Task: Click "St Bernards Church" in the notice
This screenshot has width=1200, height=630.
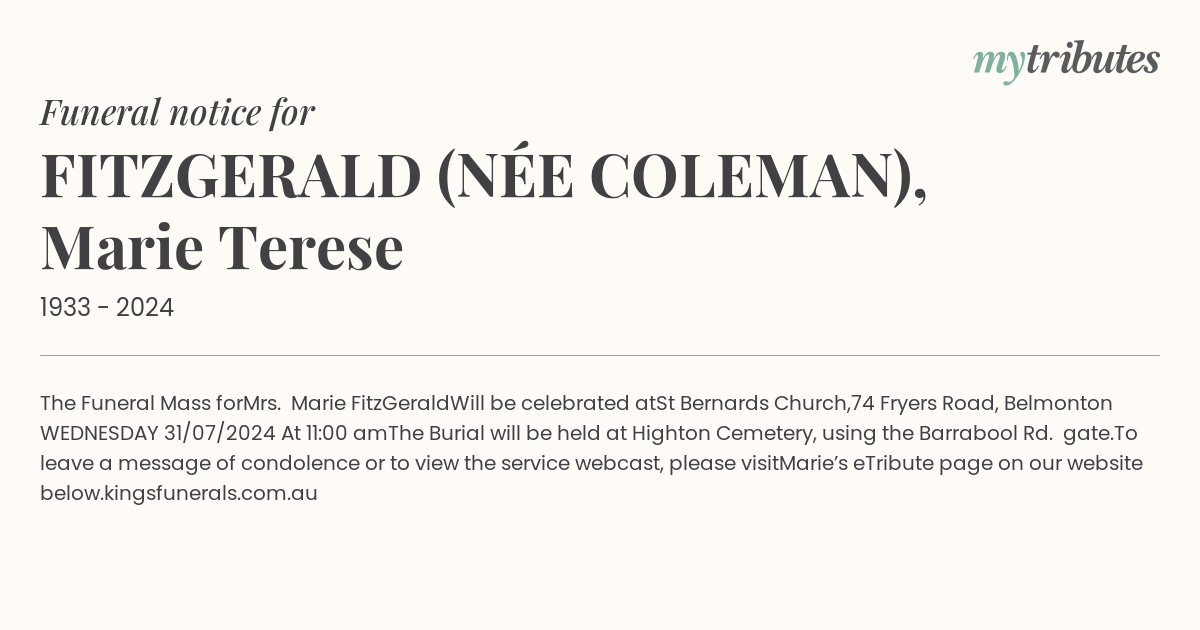Action: point(752,403)
